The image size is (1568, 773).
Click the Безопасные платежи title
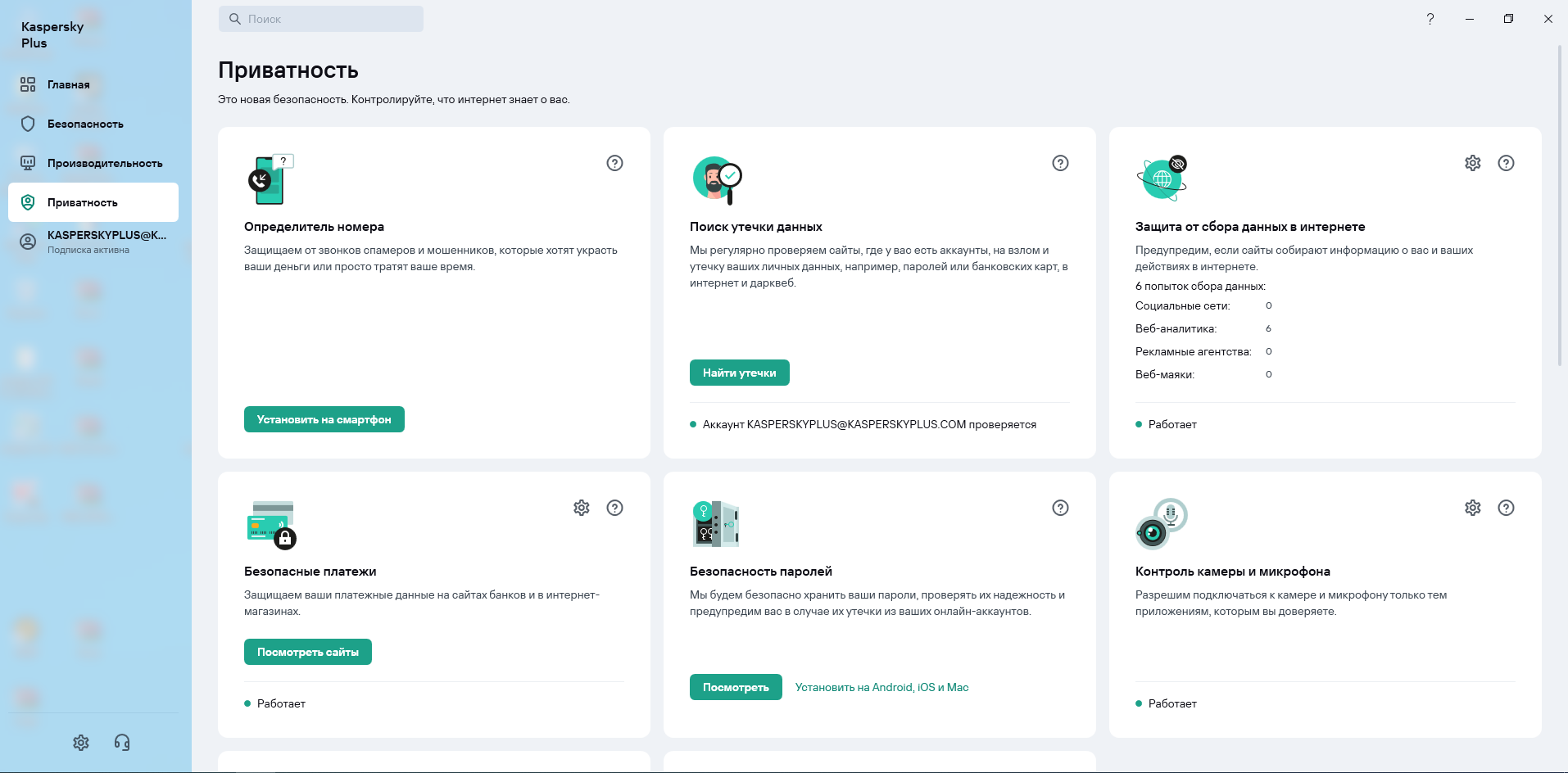click(310, 572)
